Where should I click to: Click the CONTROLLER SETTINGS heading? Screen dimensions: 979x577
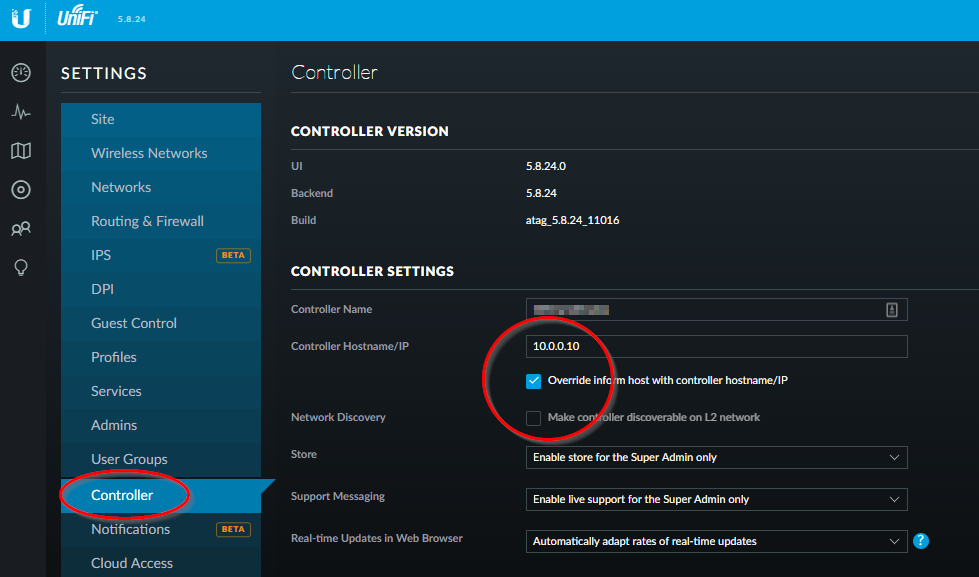[x=372, y=272]
